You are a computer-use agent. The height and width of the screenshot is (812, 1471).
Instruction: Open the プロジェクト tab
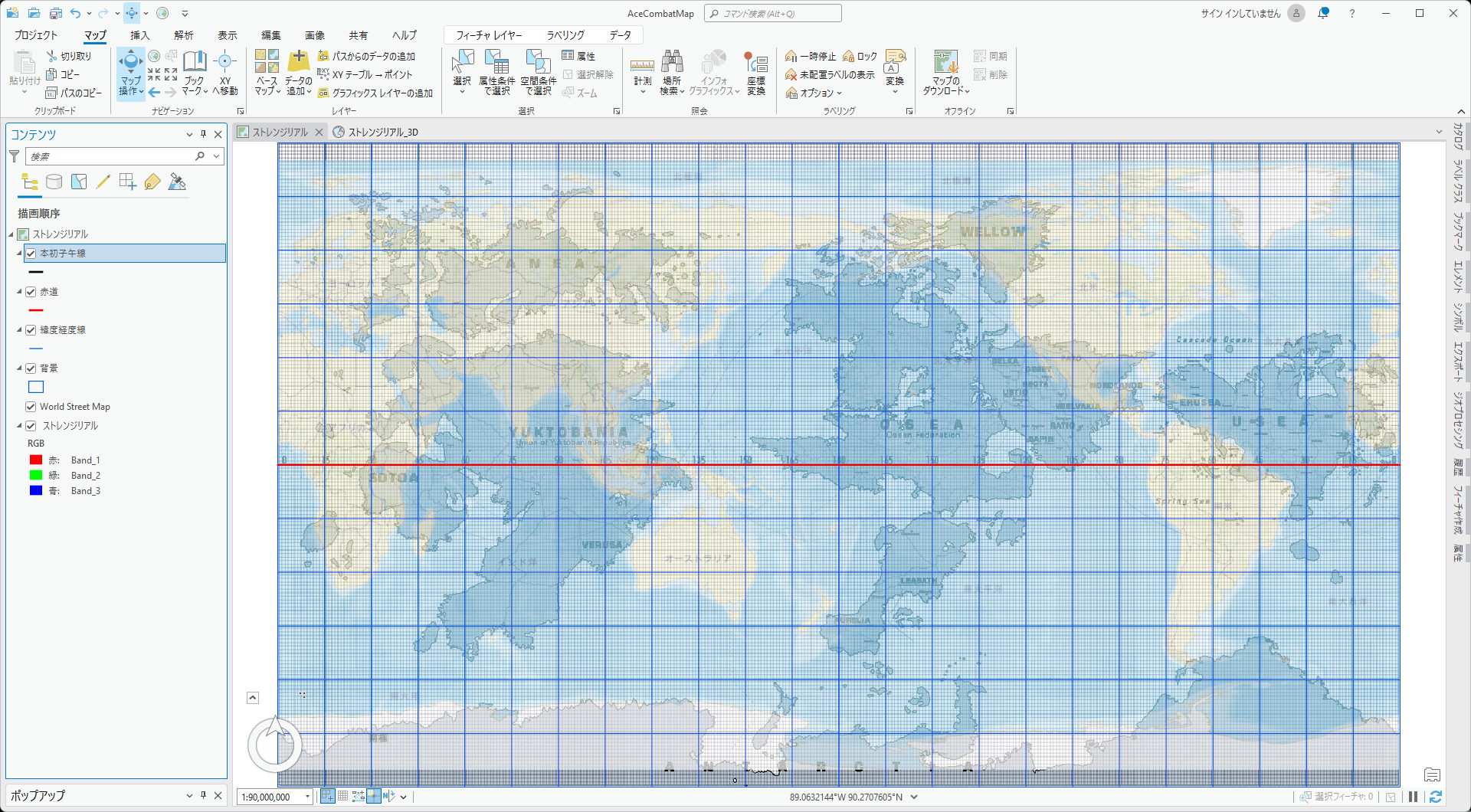36,35
